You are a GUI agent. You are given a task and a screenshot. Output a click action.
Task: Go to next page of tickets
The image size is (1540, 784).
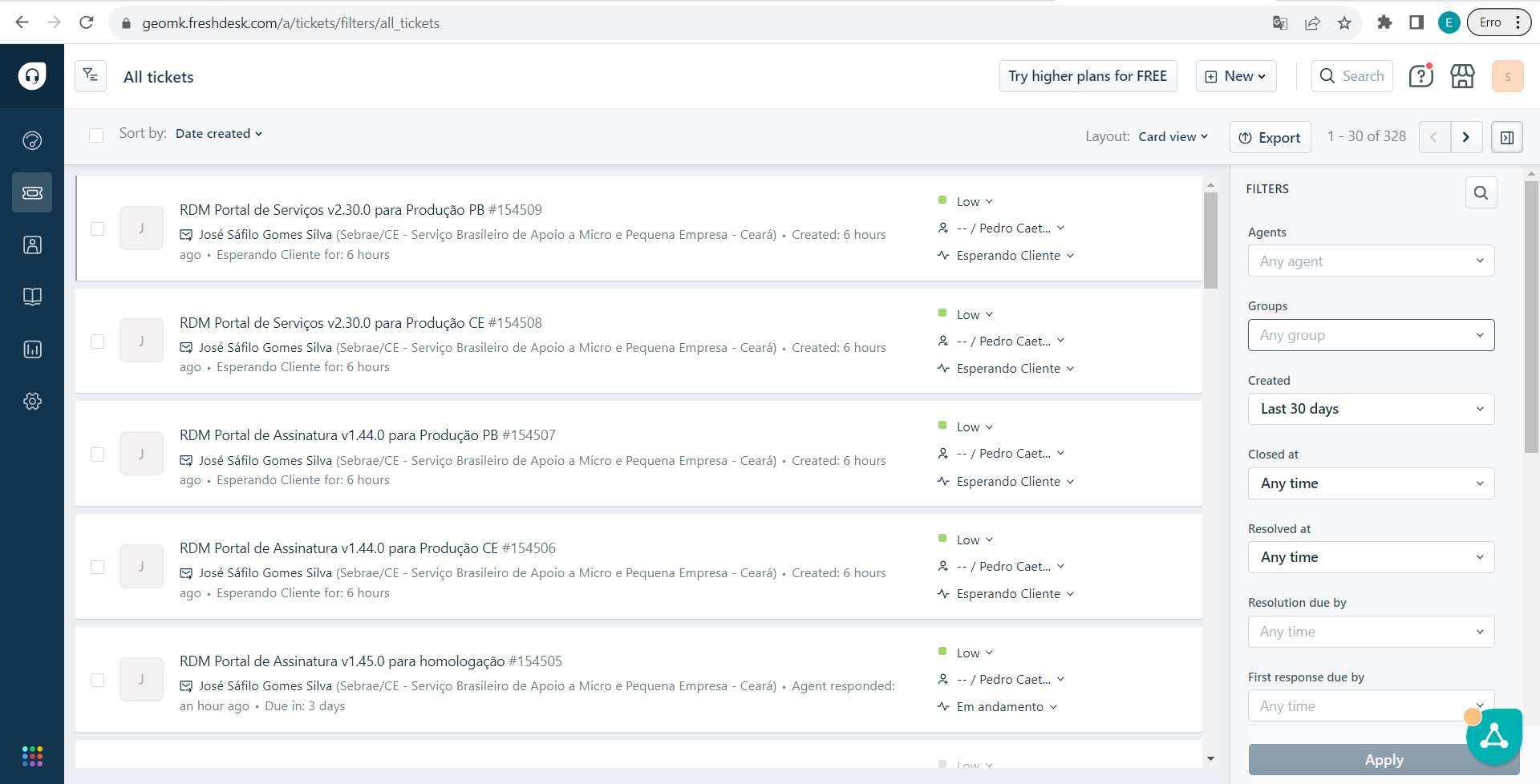coord(1466,137)
